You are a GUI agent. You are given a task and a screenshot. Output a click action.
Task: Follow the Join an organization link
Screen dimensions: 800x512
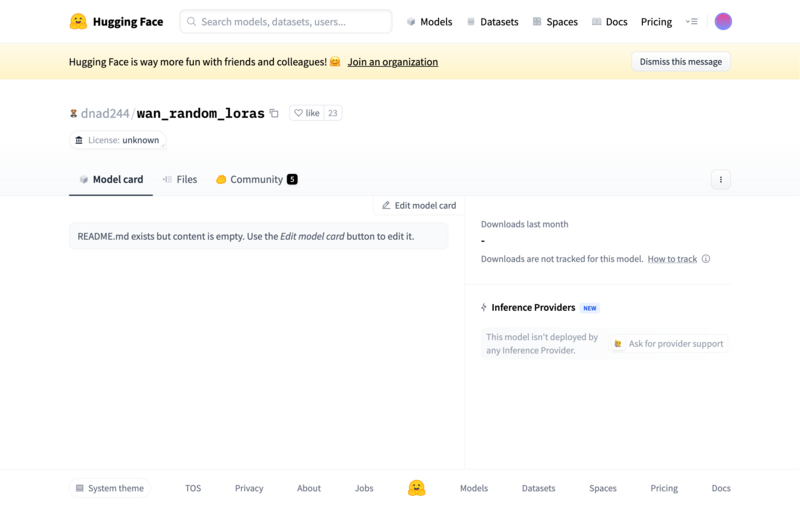coord(392,62)
